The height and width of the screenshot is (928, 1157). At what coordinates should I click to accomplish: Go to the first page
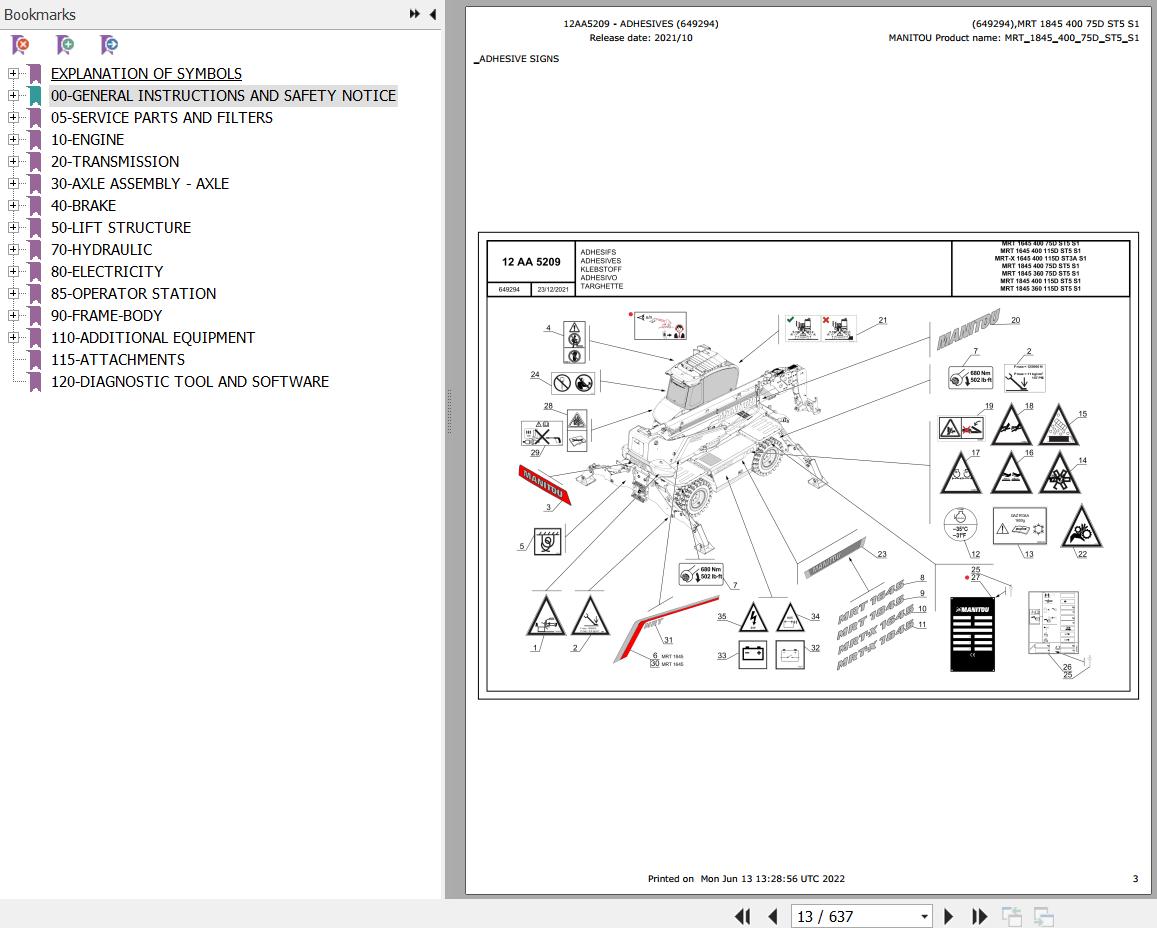(x=742, y=916)
